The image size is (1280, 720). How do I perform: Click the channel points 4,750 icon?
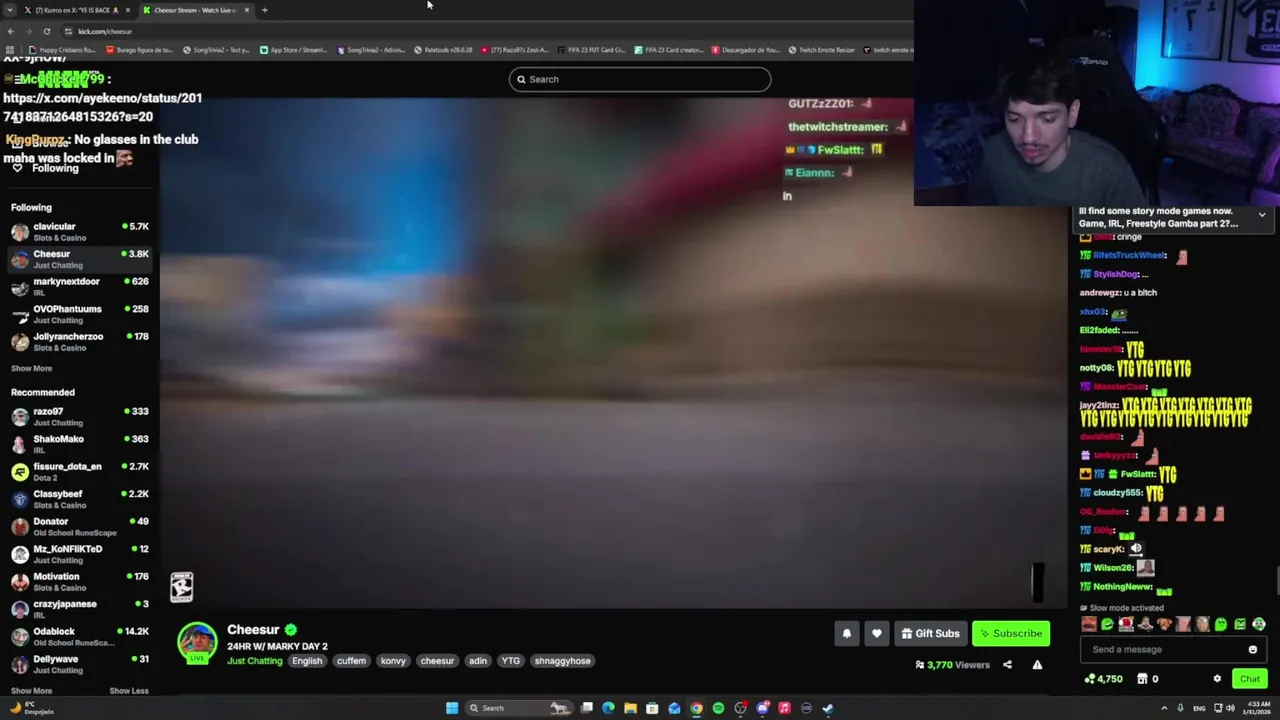click(1105, 679)
